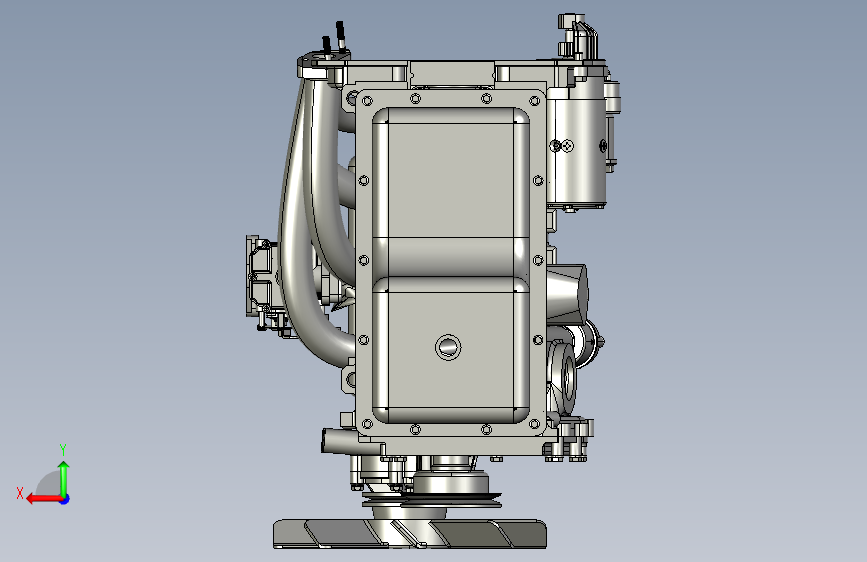
Task: Click the green Y axis arrow of the triad
Action: 64,479
